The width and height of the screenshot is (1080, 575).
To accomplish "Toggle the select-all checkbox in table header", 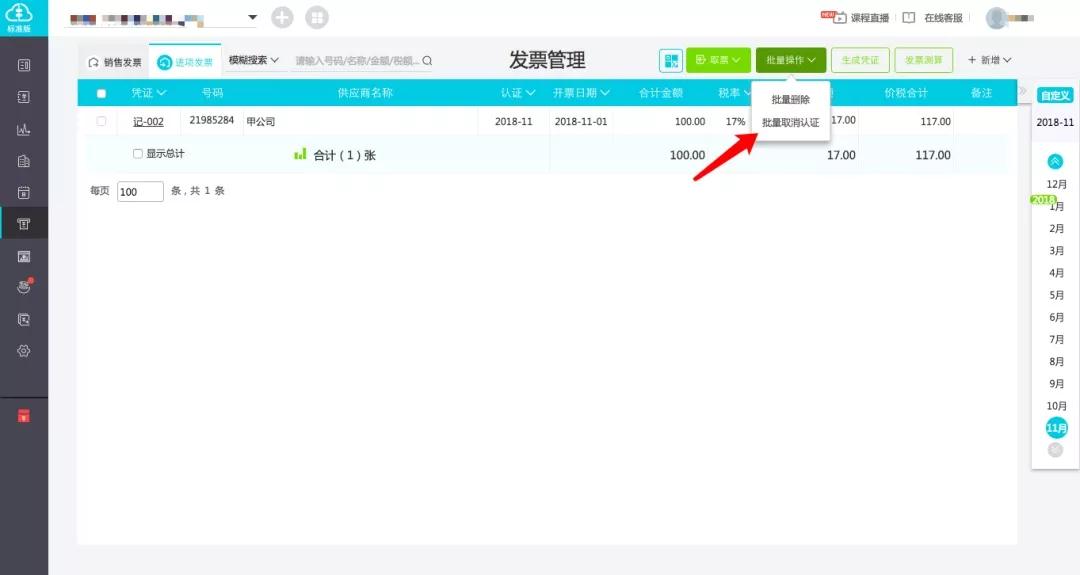I will [x=101, y=93].
